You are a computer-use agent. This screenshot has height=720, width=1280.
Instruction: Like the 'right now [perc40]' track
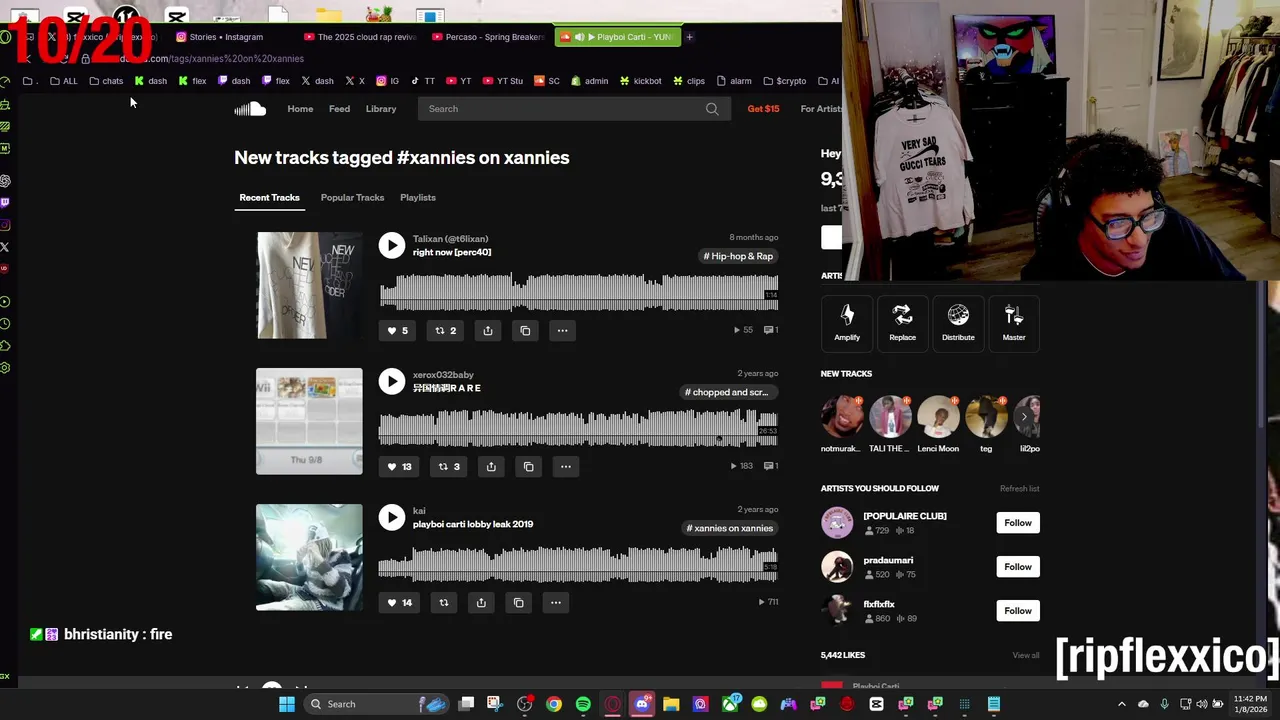point(397,330)
